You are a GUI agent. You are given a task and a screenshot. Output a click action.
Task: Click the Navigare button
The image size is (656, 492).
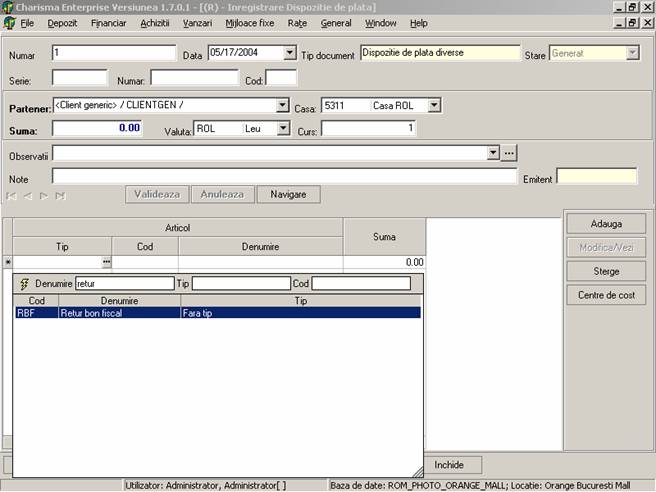(288, 195)
